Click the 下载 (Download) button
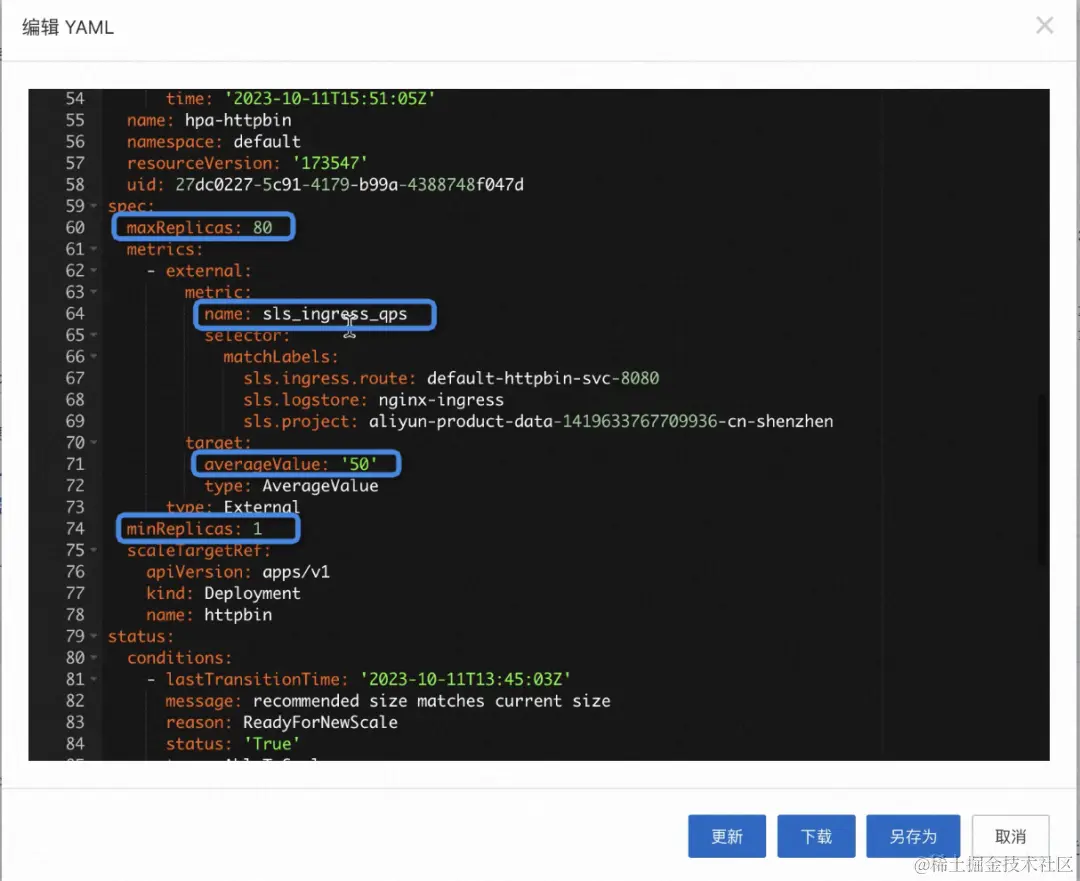Viewport: 1080px width, 881px height. tap(816, 836)
